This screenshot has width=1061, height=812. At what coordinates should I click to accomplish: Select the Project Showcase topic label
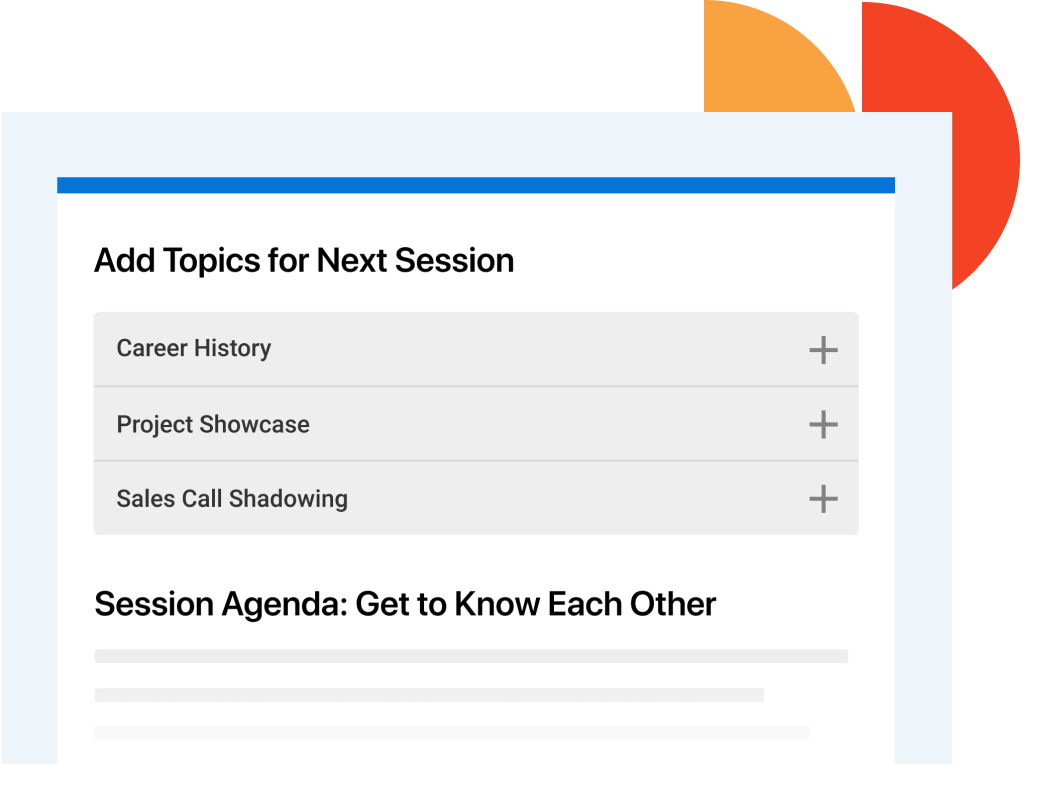coord(213,424)
